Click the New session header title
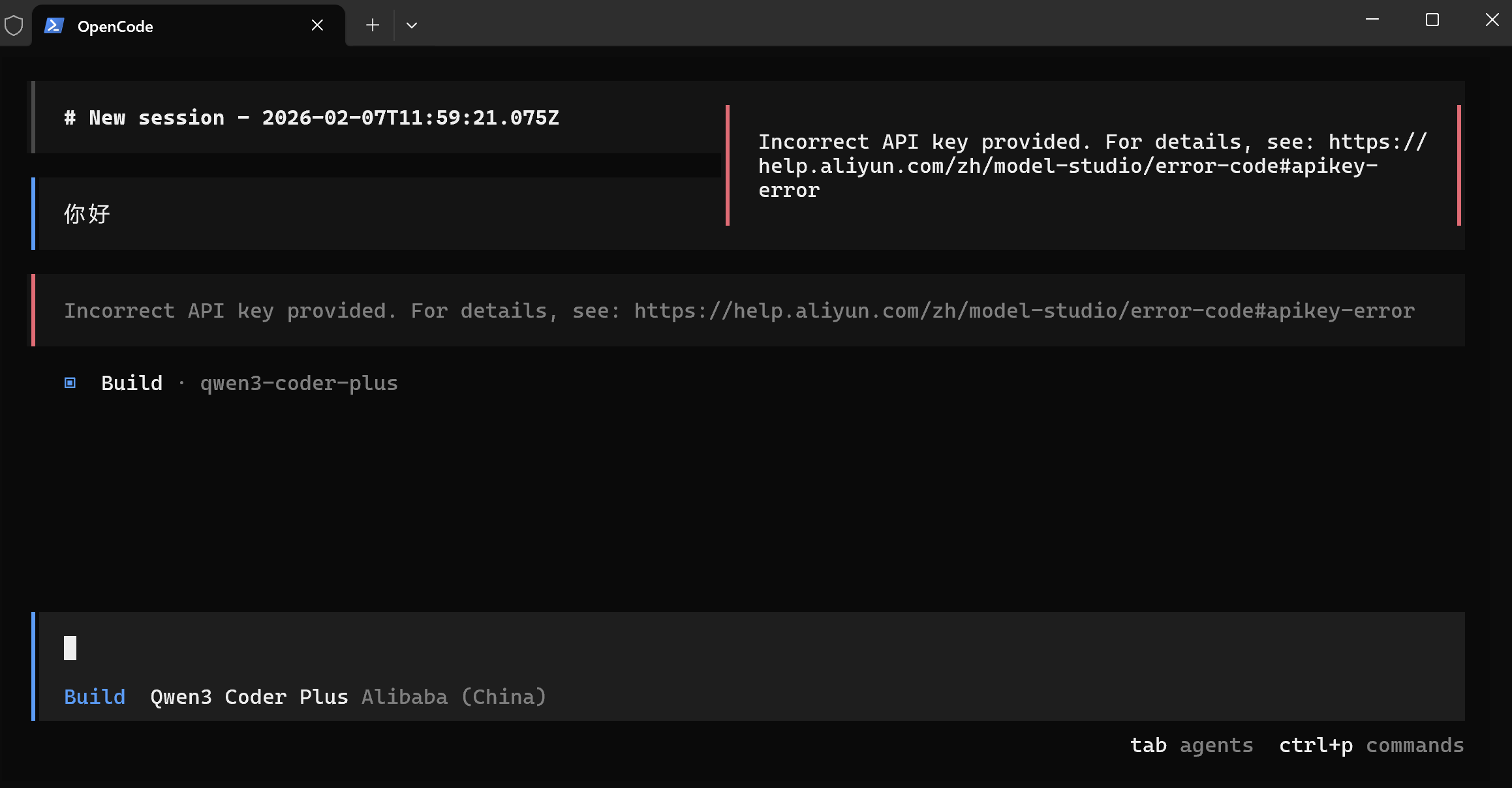 [x=311, y=118]
